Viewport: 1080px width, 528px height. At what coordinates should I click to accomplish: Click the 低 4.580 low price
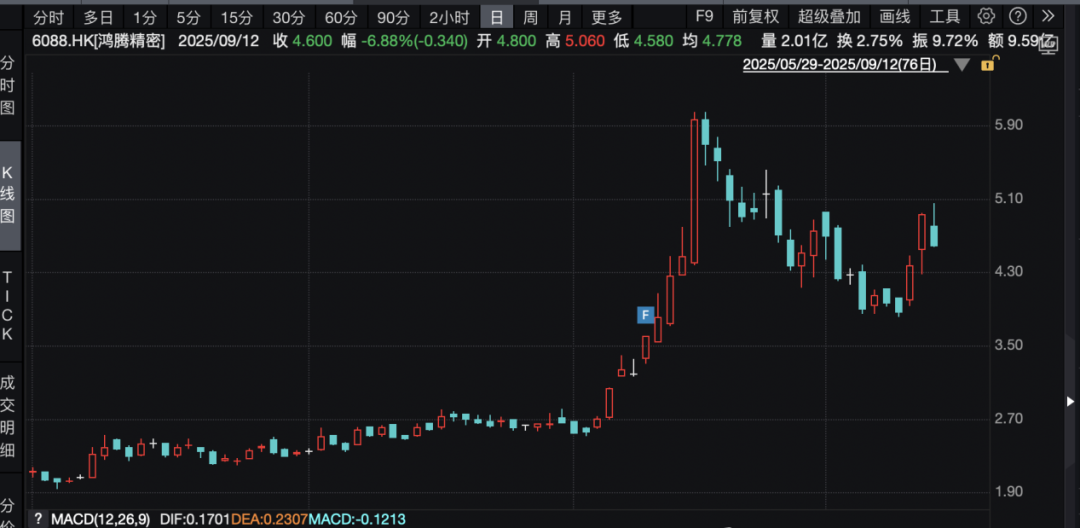click(x=643, y=41)
